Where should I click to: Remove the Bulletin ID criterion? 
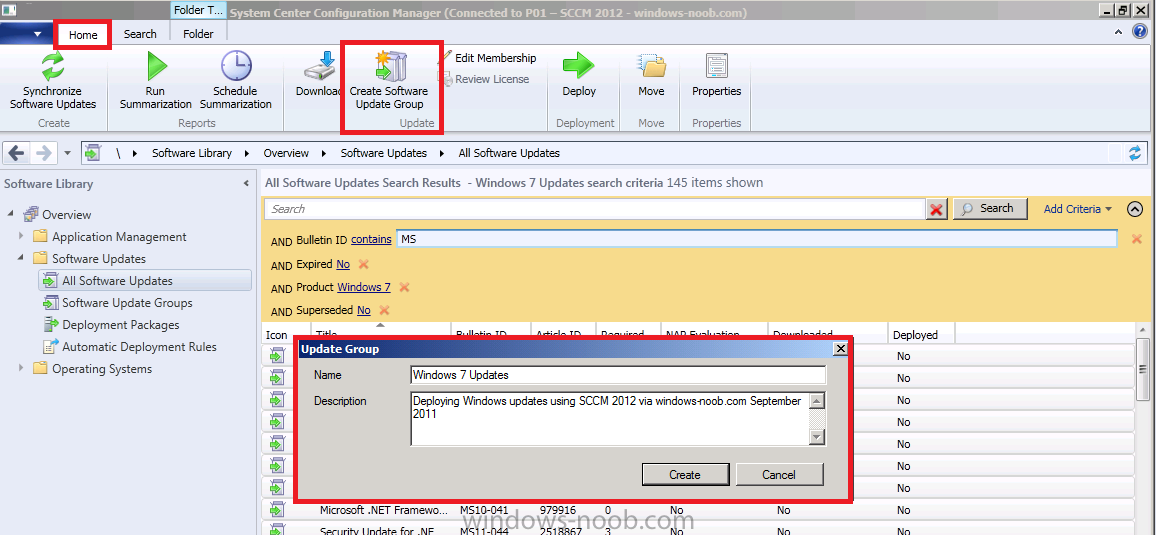[x=1136, y=239]
